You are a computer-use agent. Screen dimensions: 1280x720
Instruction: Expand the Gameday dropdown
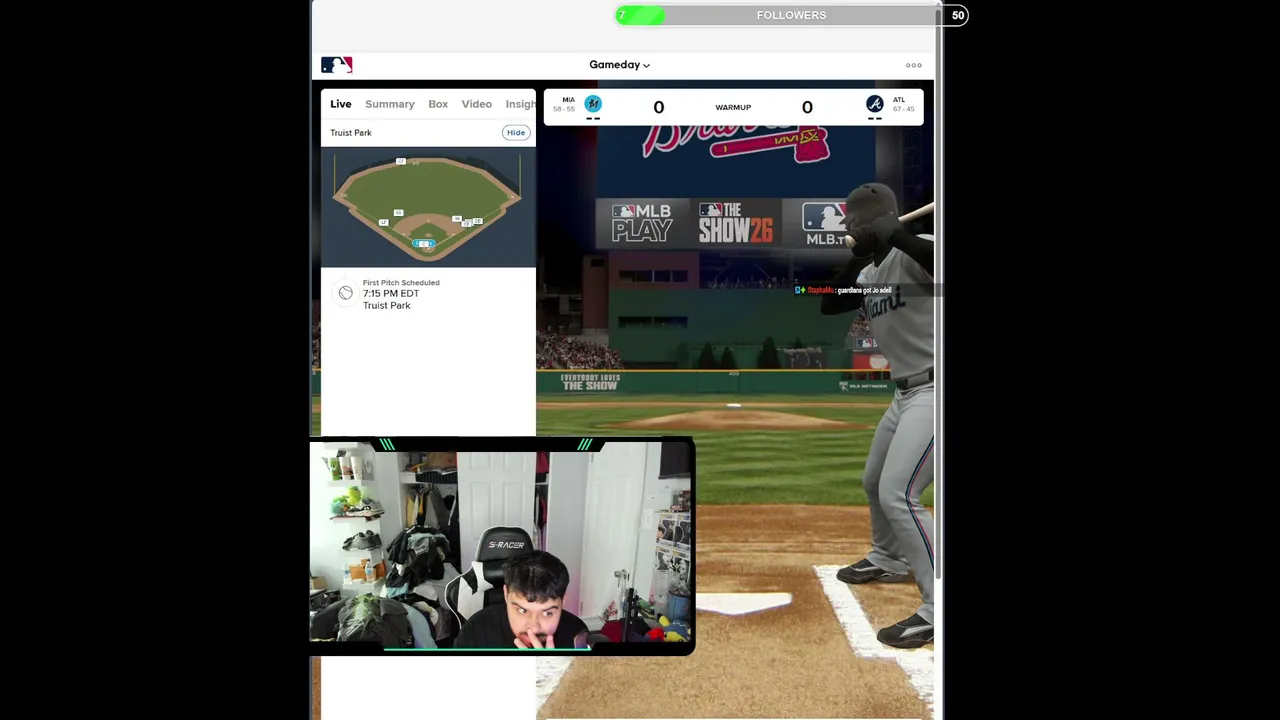tap(619, 65)
